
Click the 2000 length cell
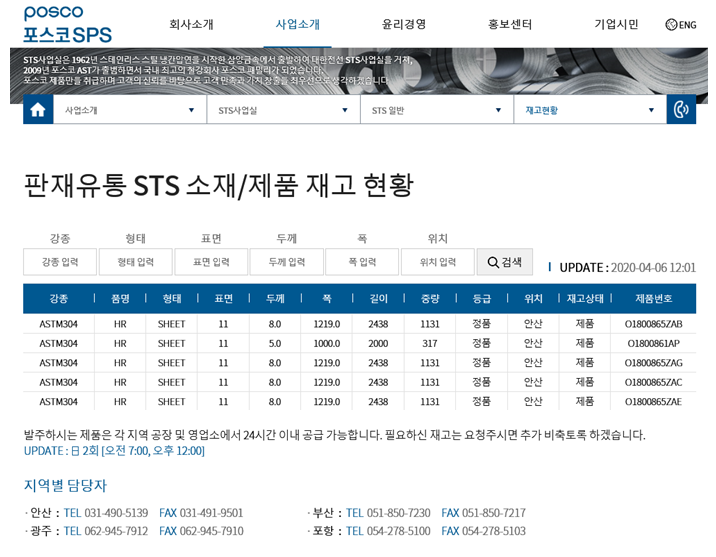tap(379, 343)
